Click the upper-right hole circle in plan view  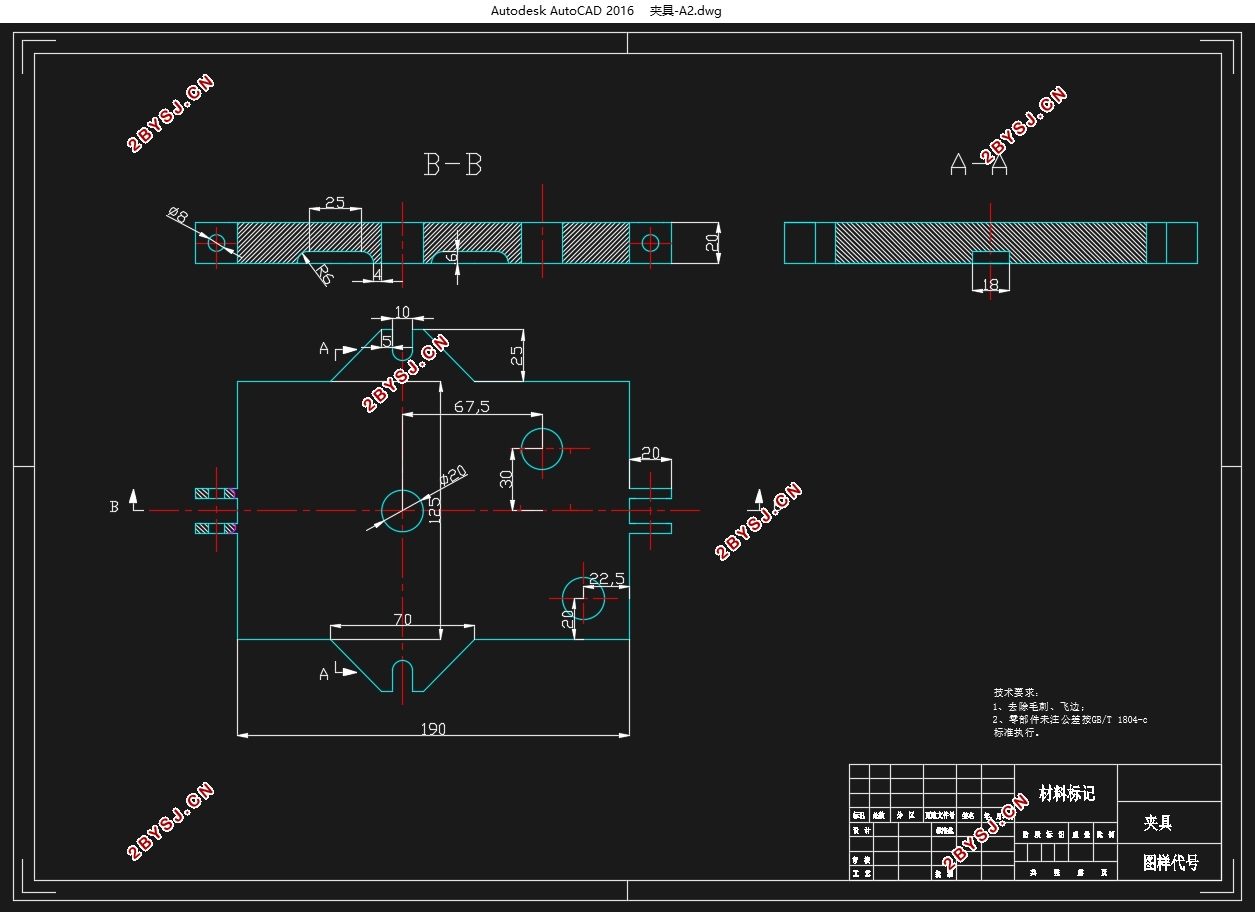coord(542,449)
